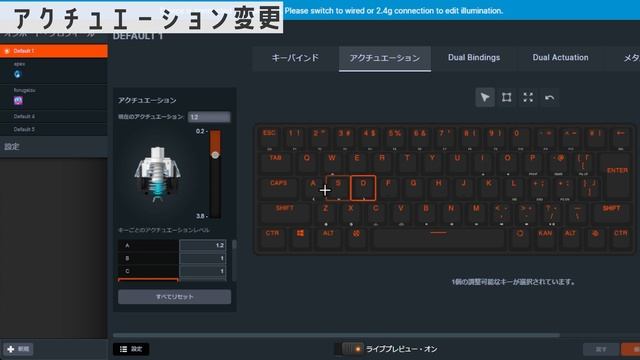Choose the rectangle marquee selection tool

507,98
